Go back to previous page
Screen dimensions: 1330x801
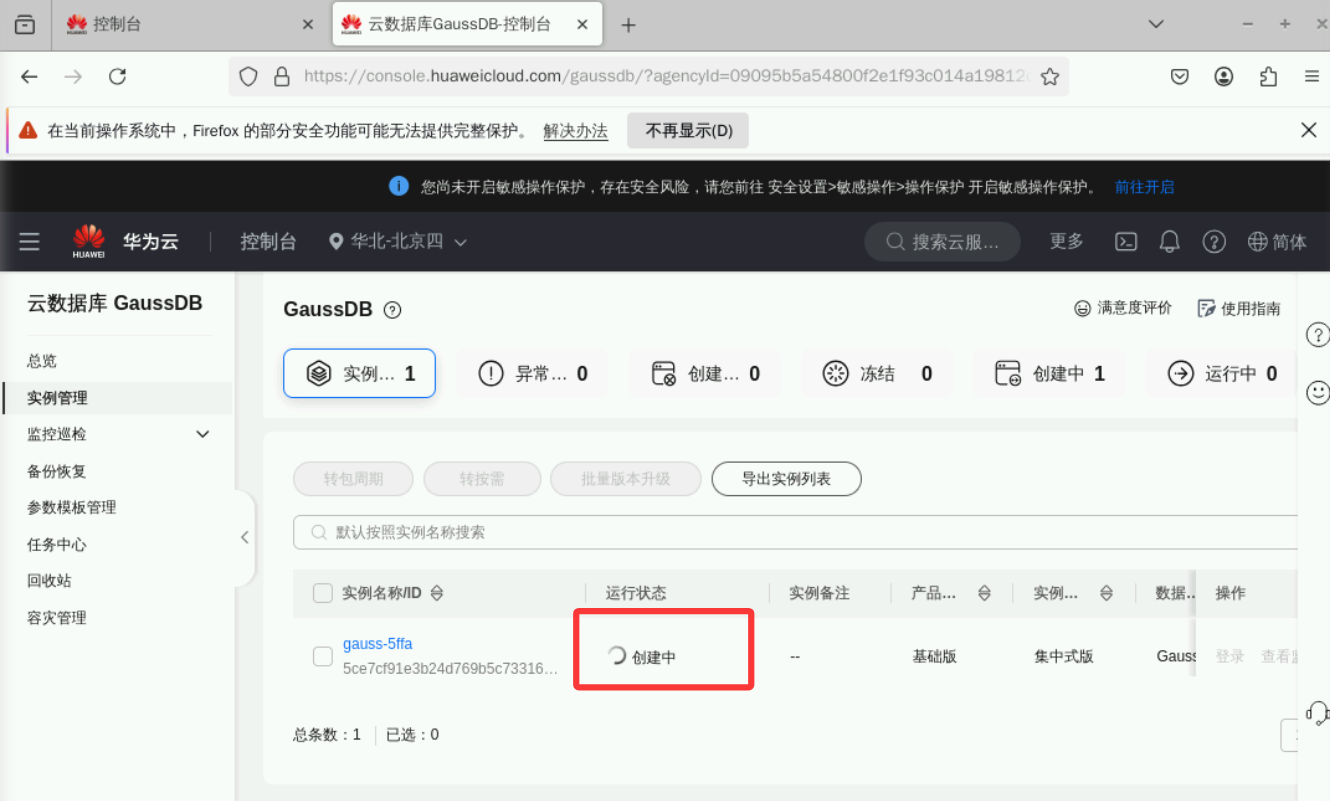coord(30,77)
